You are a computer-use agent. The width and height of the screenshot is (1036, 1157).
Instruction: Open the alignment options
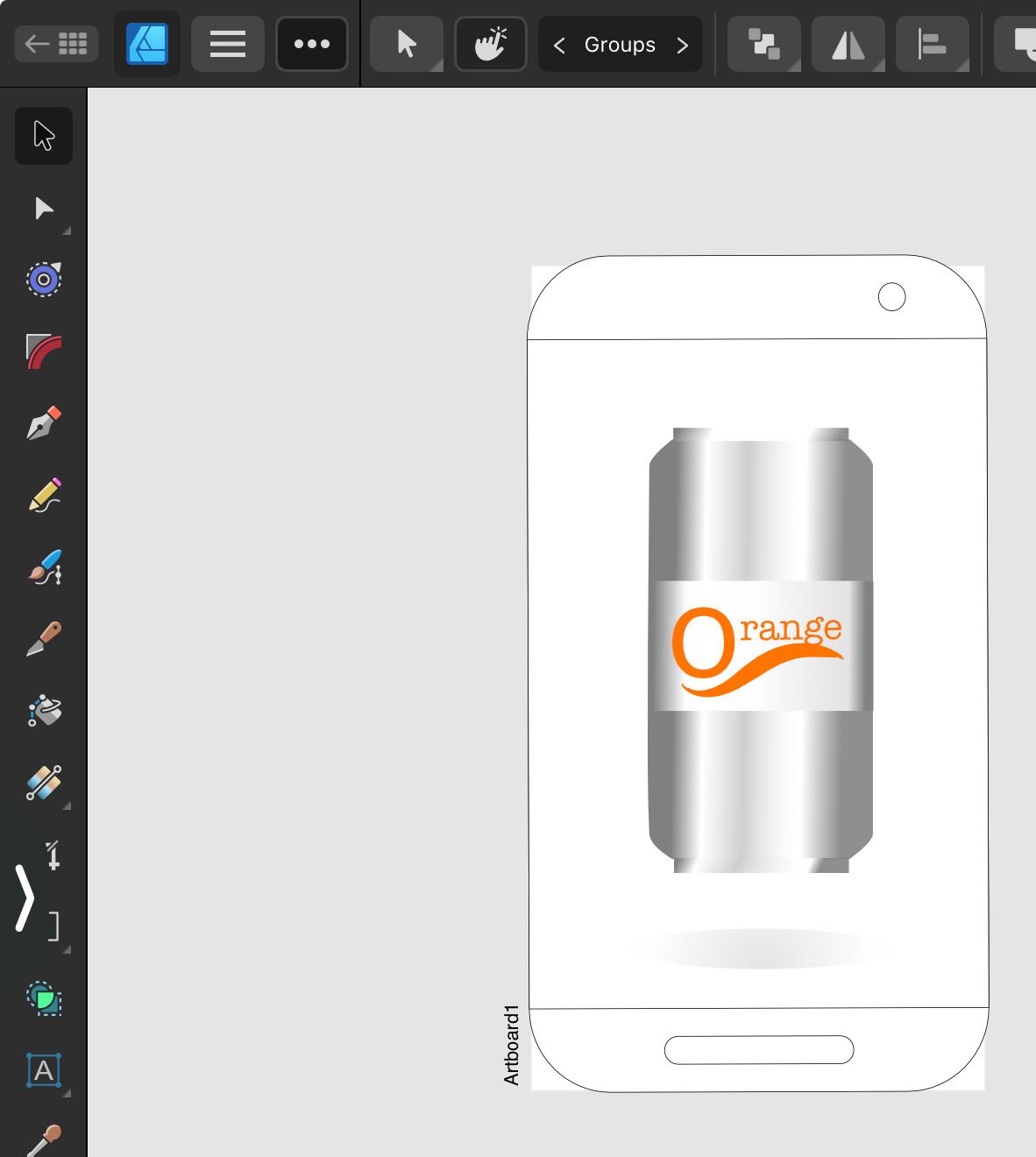pyautogui.click(x=933, y=44)
